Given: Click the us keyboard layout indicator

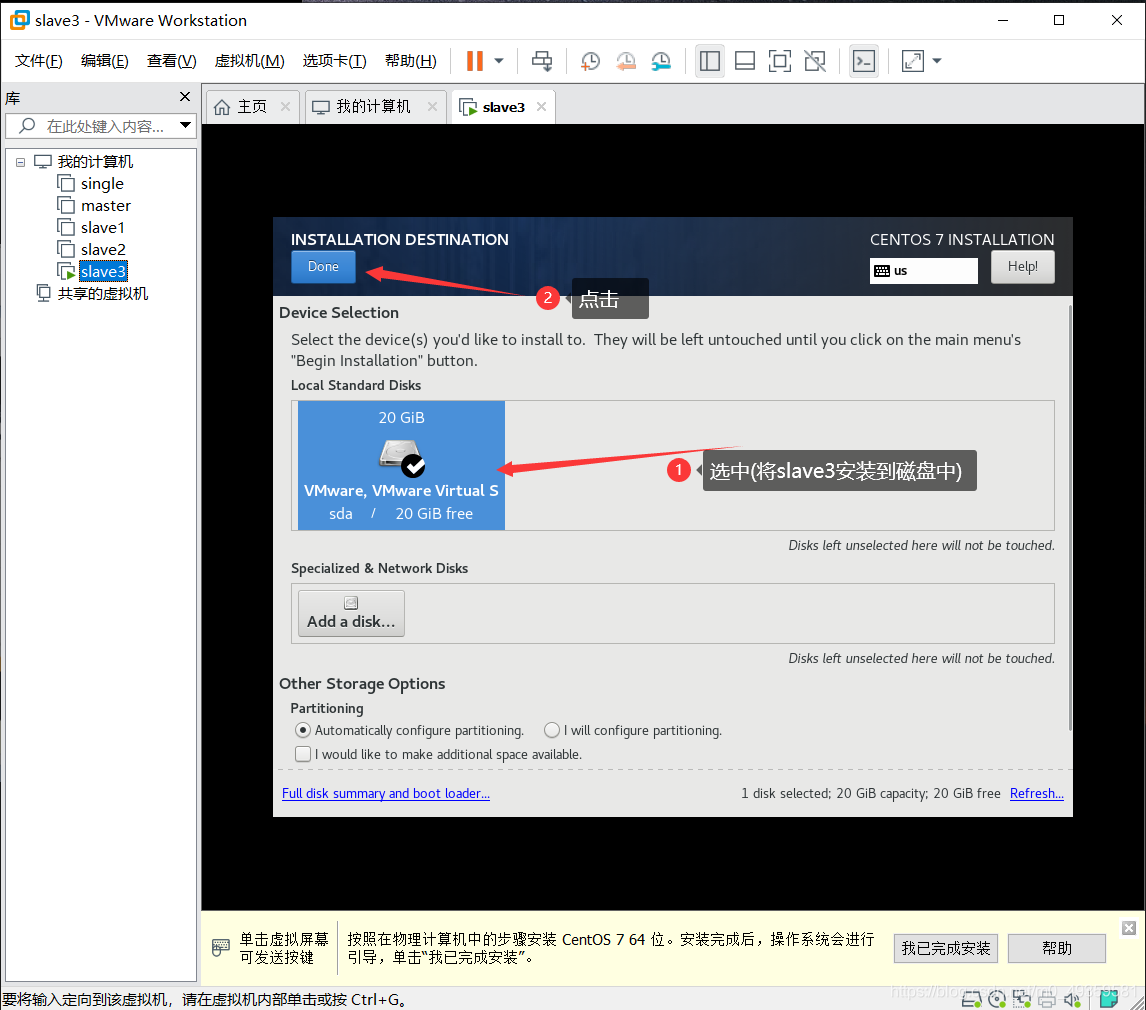Looking at the screenshot, I should pyautogui.click(x=923, y=270).
